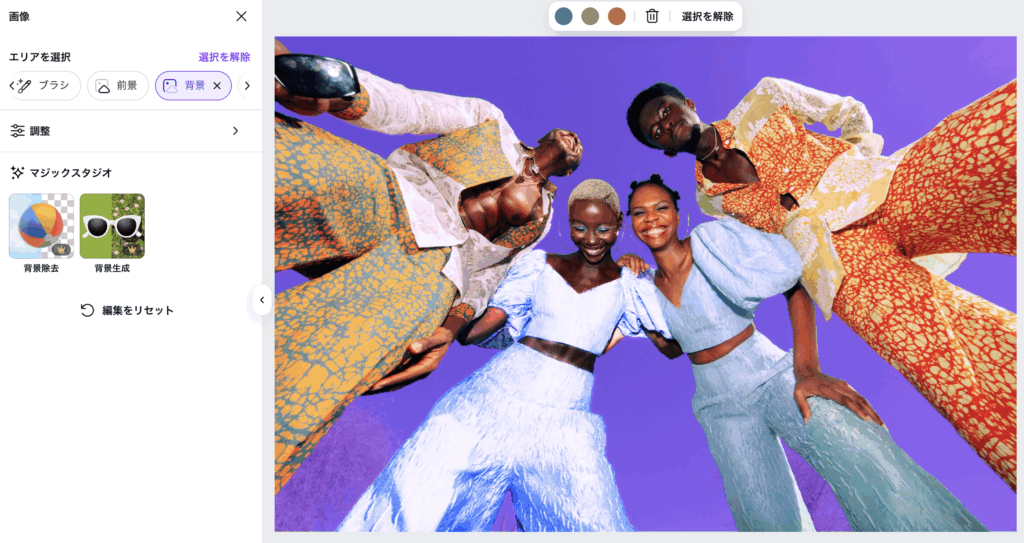1024x543 pixels.
Task: Select the 前景 foreground chip
Action: pos(117,86)
